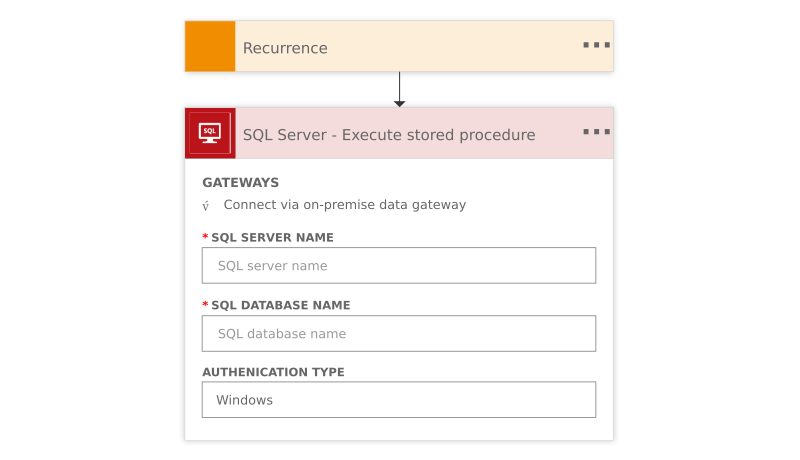Click the SQL DATABASE NAME label
The image size is (800, 460).
281,305
